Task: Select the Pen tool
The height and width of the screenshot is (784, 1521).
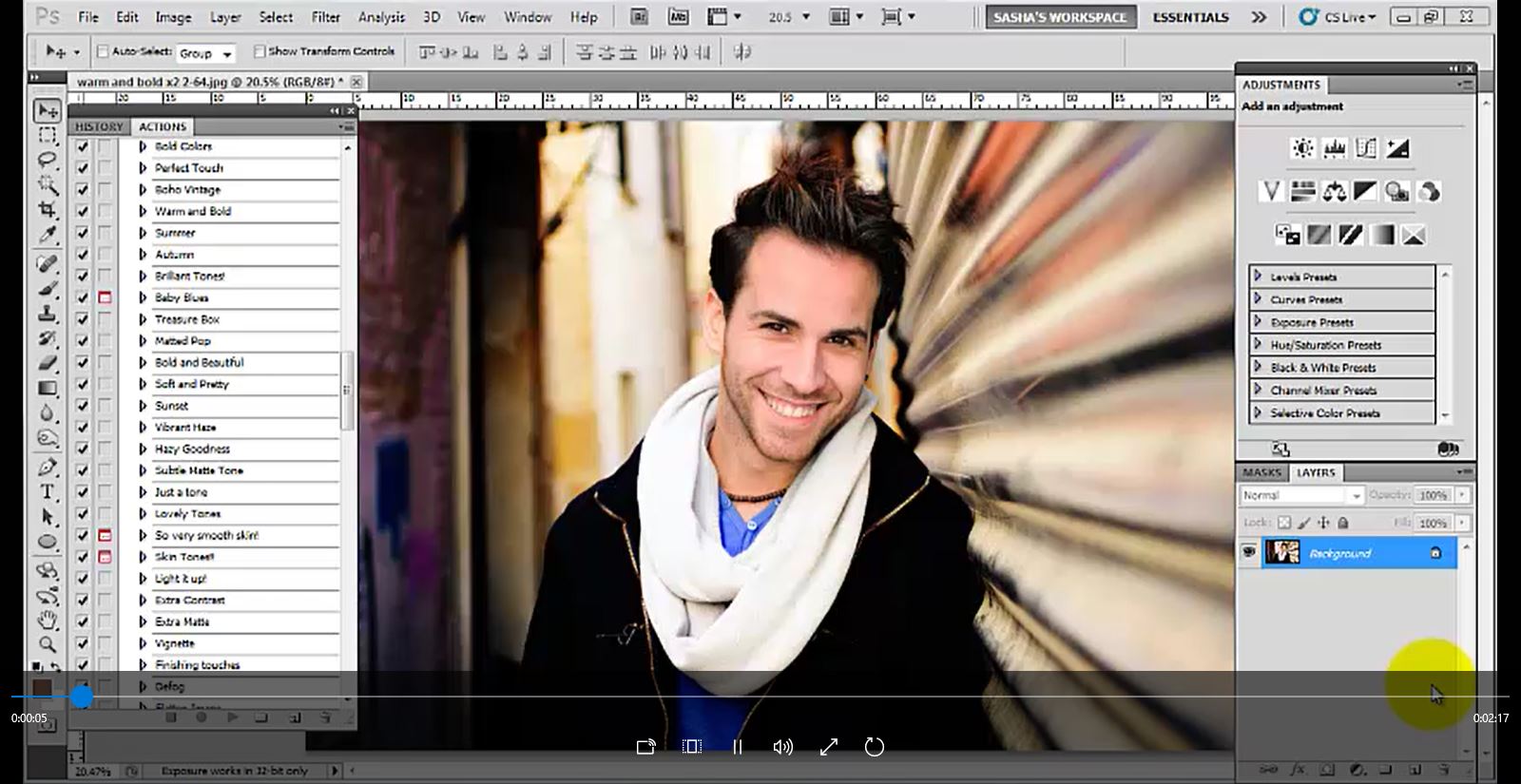Action: (x=47, y=468)
